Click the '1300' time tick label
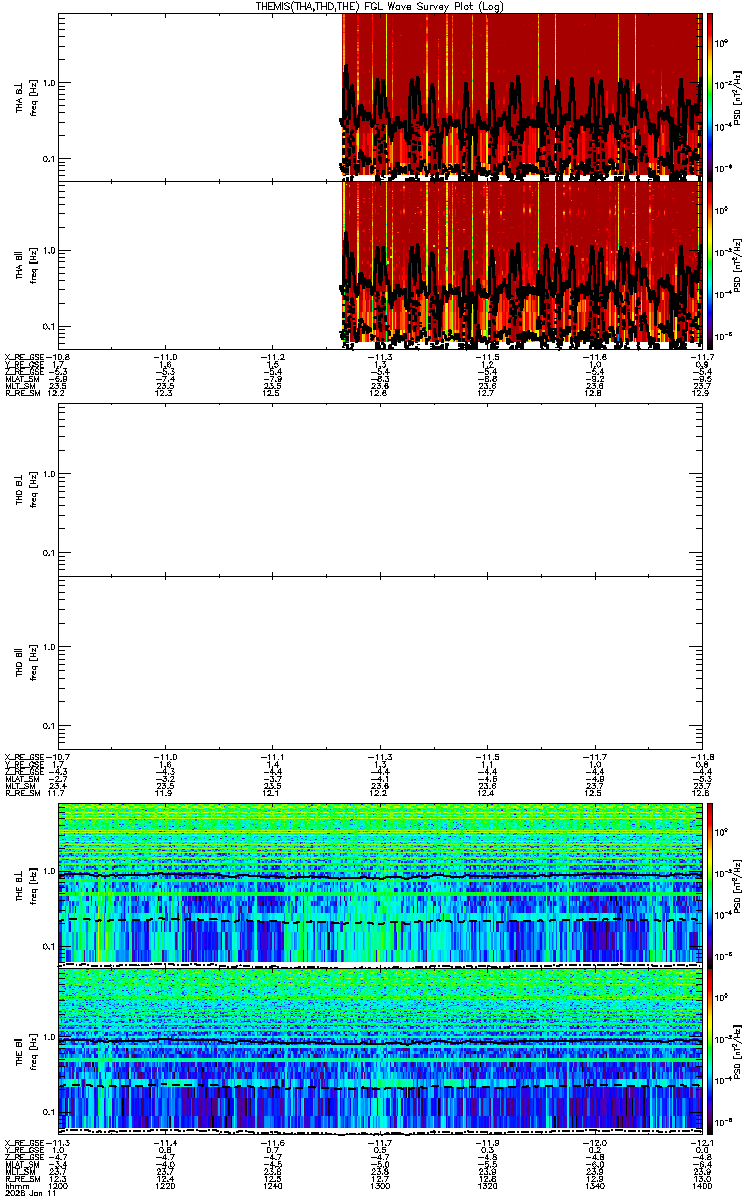Viewport: 750px width, 1200px height. [379, 1185]
